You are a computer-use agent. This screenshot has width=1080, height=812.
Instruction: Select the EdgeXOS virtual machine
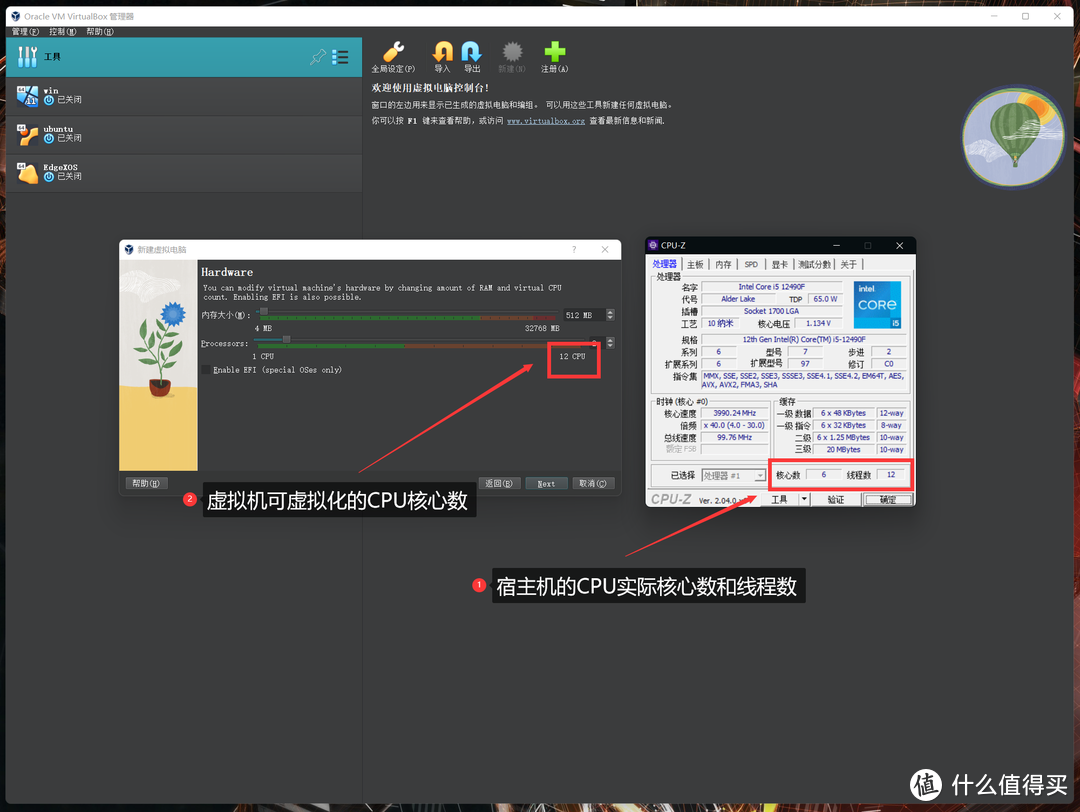tap(184, 172)
